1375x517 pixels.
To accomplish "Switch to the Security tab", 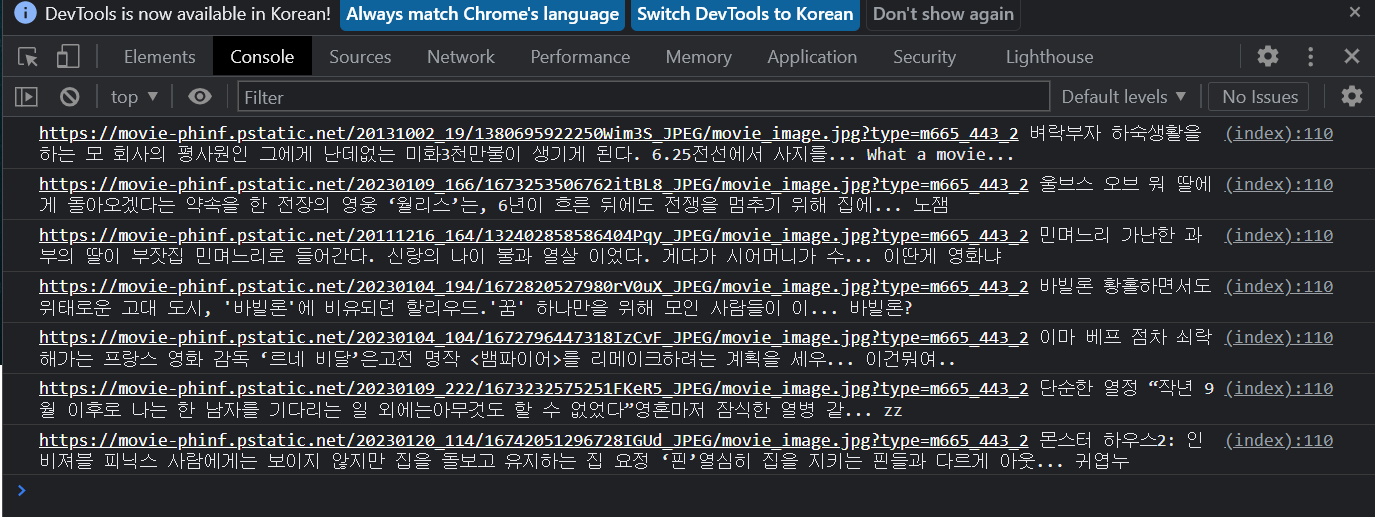I will pyautogui.click(x=924, y=57).
